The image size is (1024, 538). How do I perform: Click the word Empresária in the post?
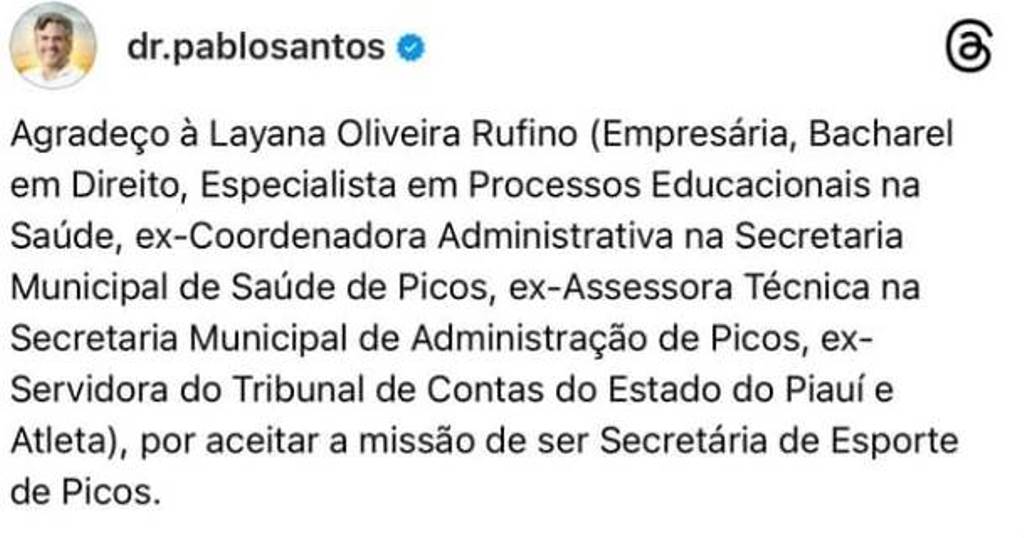click(699, 135)
